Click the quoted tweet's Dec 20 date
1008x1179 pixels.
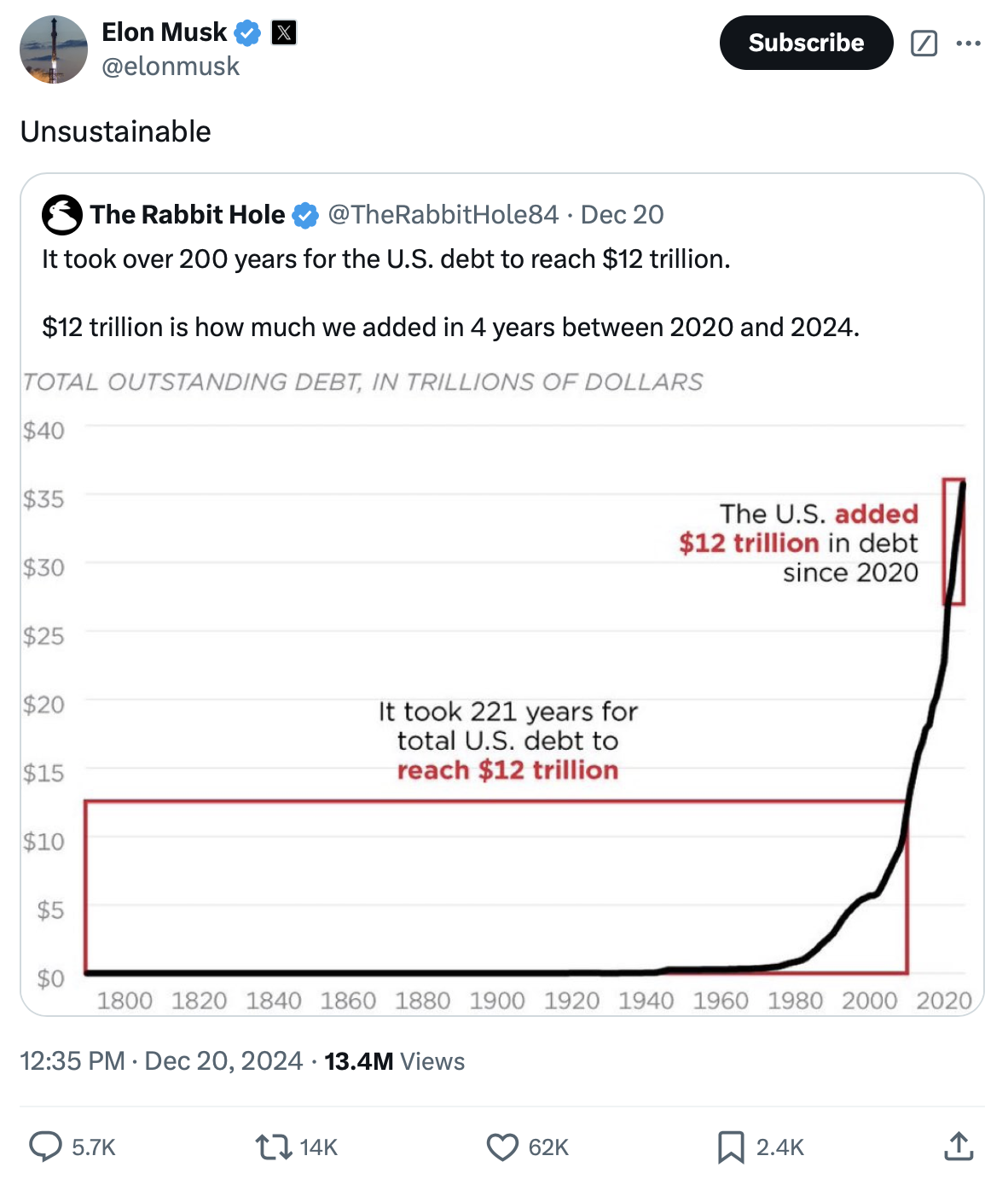pyautogui.click(x=623, y=214)
